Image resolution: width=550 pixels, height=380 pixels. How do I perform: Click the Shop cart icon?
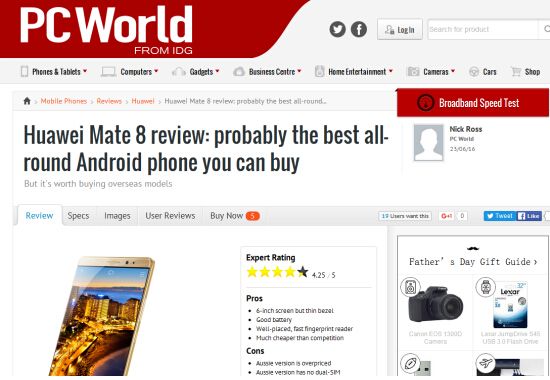516,72
